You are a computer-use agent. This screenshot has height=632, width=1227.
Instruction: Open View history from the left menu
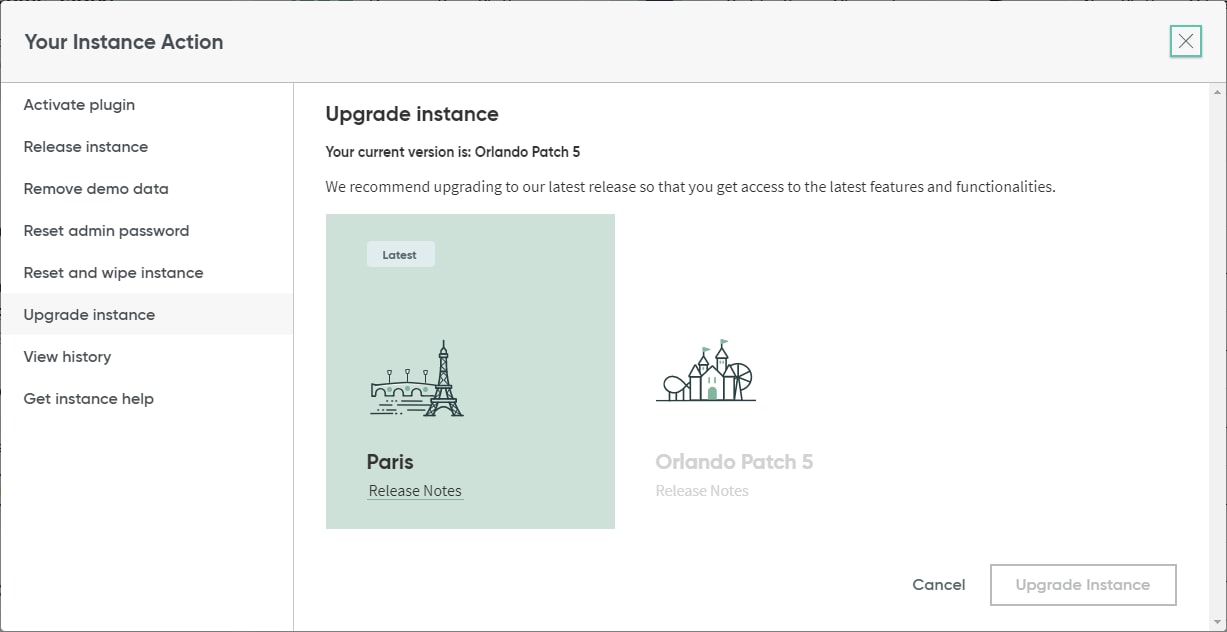[x=67, y=356]
